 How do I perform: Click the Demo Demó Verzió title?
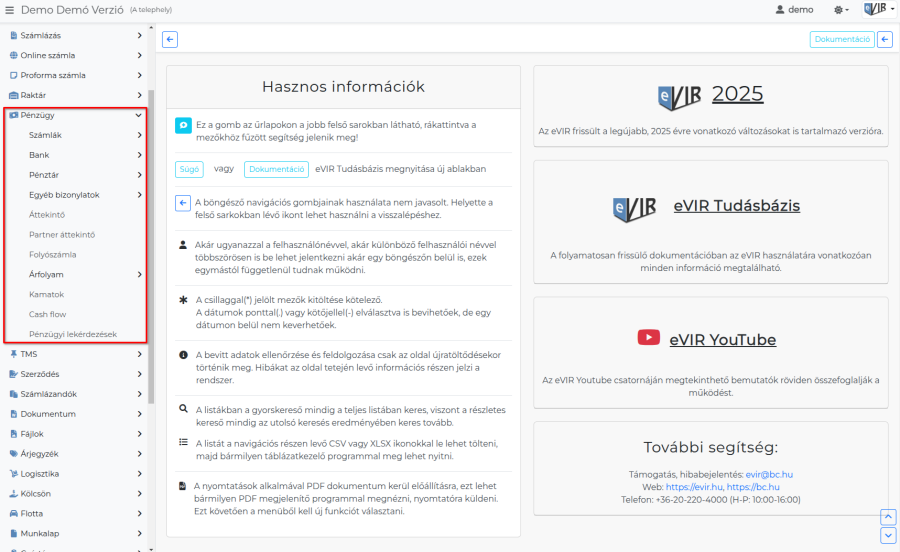[72, 10]
